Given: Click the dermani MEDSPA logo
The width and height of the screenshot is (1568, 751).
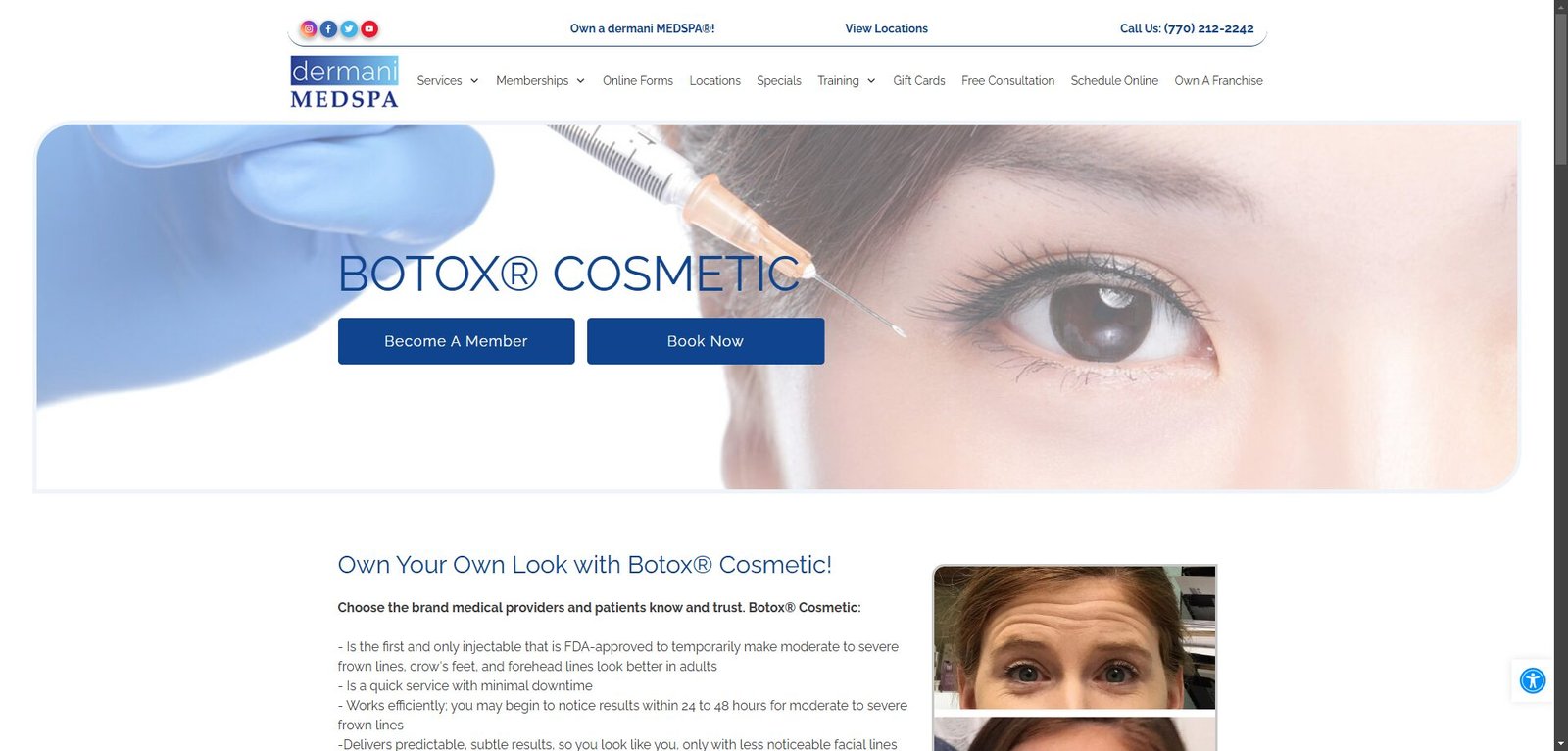Looking at the screenshot, I should point(345,81).
